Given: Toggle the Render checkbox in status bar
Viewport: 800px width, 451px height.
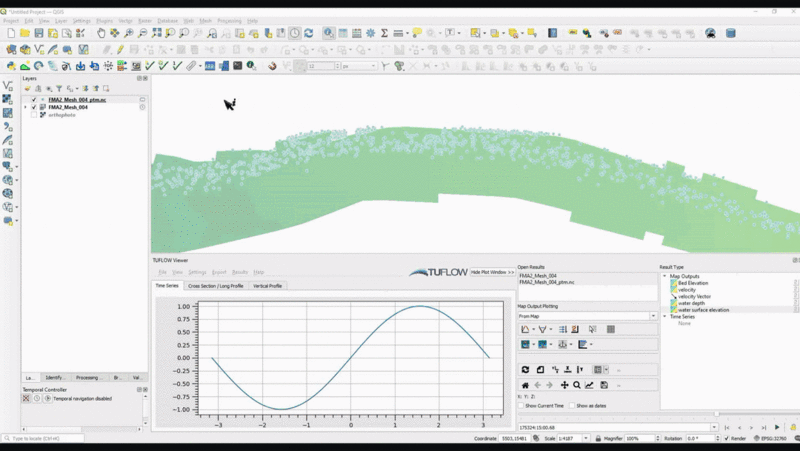Looking at the screenshot, I should [x=727, y=438].
